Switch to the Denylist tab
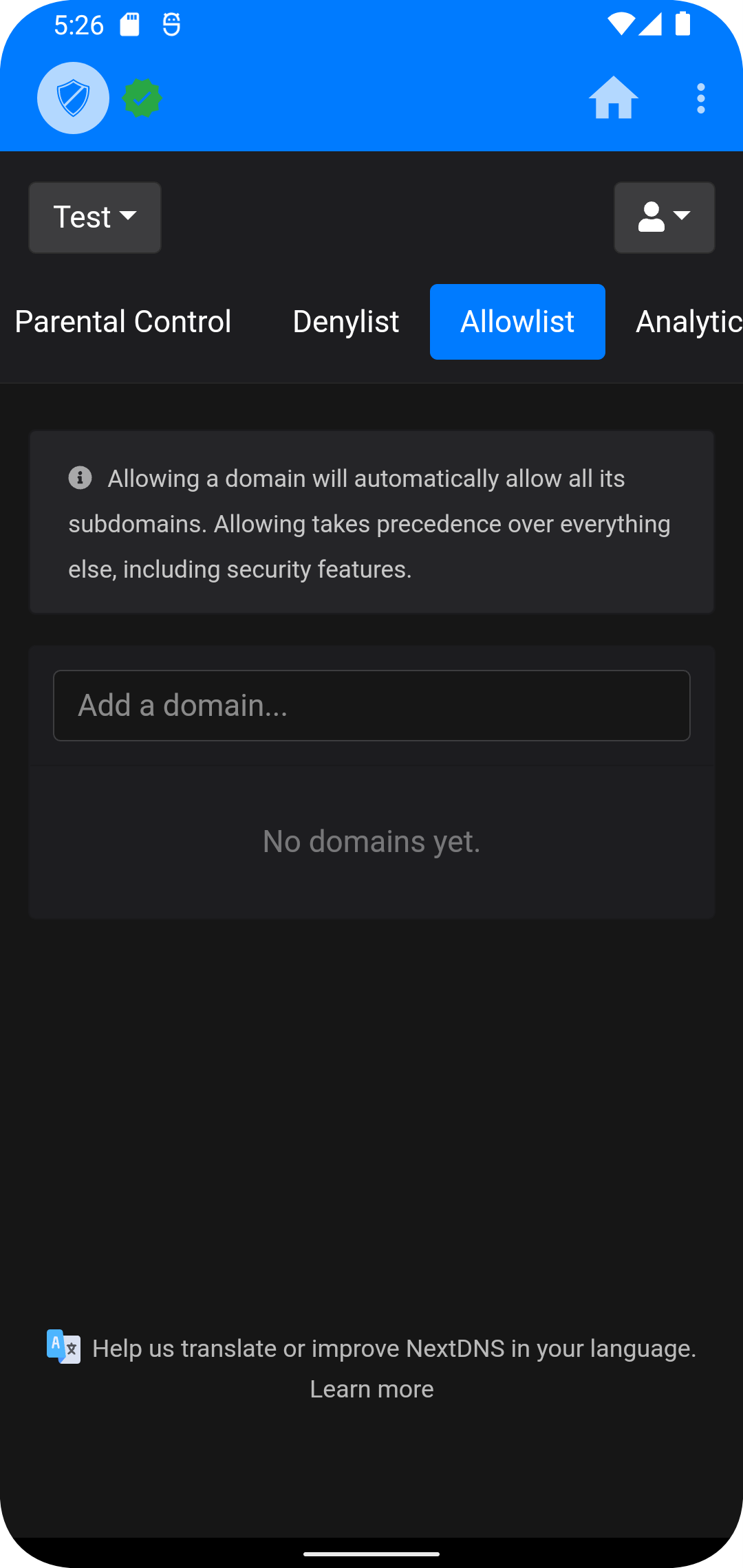The image size is (743, 1568). [346, 322]
